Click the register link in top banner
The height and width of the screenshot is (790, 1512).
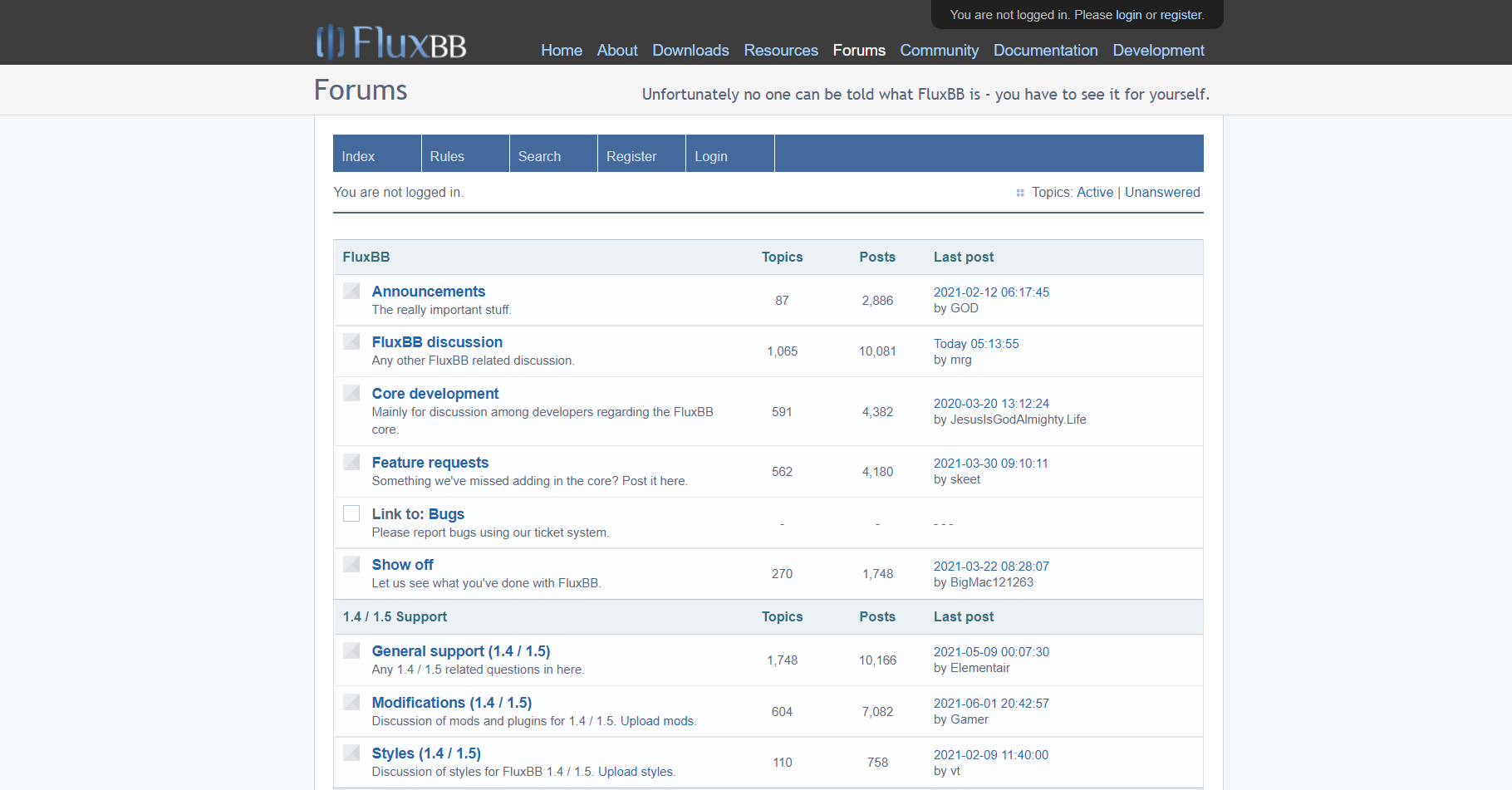pyautogui.click(x=1181, y=14)
